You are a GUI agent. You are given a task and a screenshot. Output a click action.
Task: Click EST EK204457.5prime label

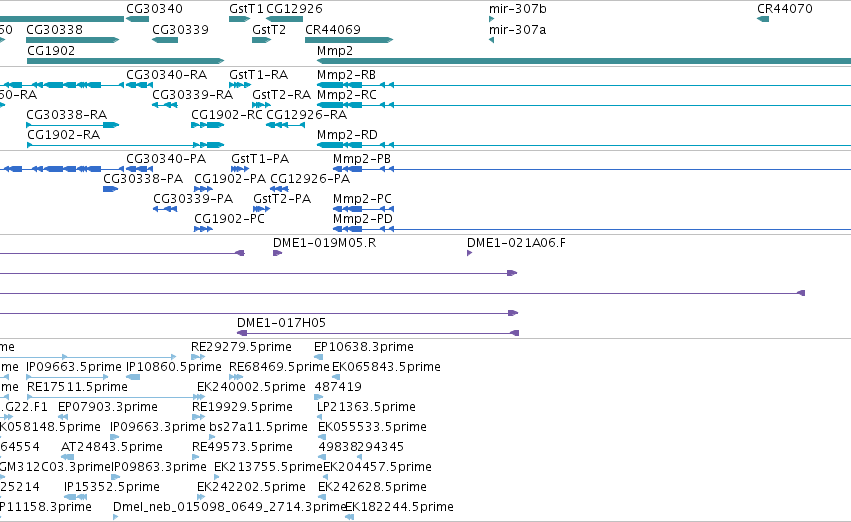point(377,467)
